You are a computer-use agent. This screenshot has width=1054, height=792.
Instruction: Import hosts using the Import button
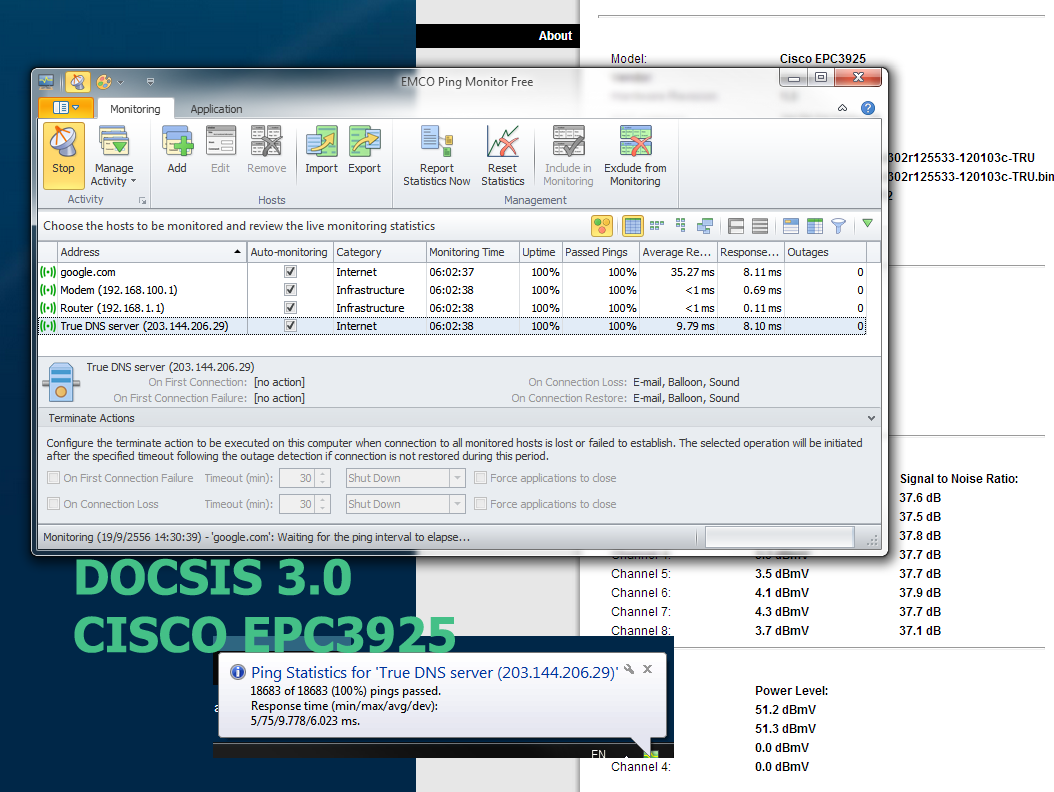pyautogui.click(x=321, y=151)
